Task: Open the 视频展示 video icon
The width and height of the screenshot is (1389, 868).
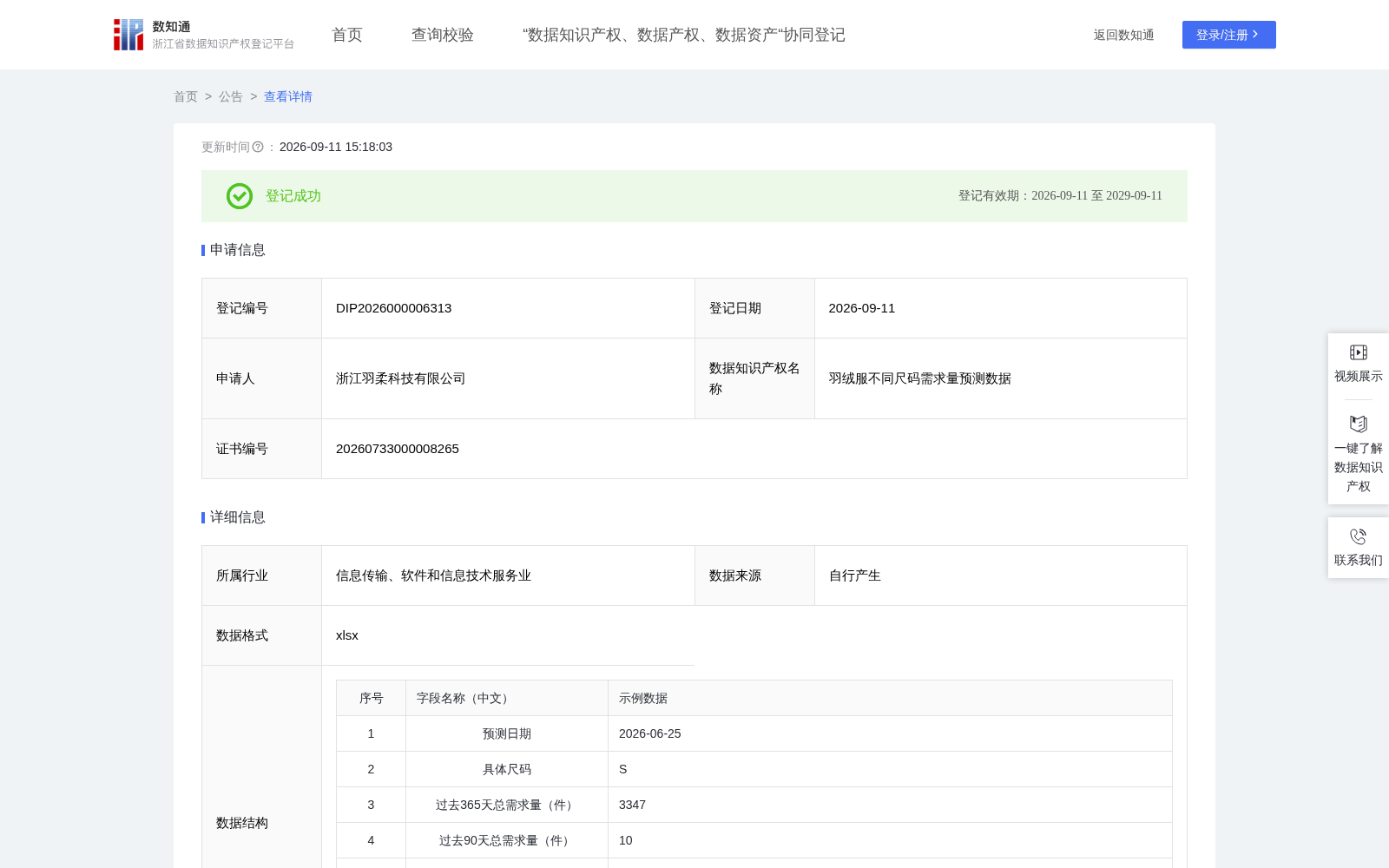Action: (x=1359, y=352)
